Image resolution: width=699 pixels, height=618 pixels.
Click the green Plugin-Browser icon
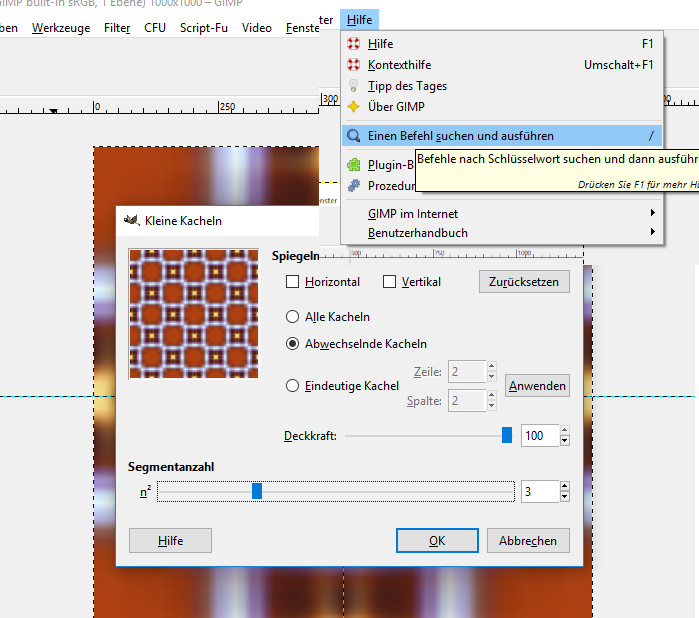point(353,165)
